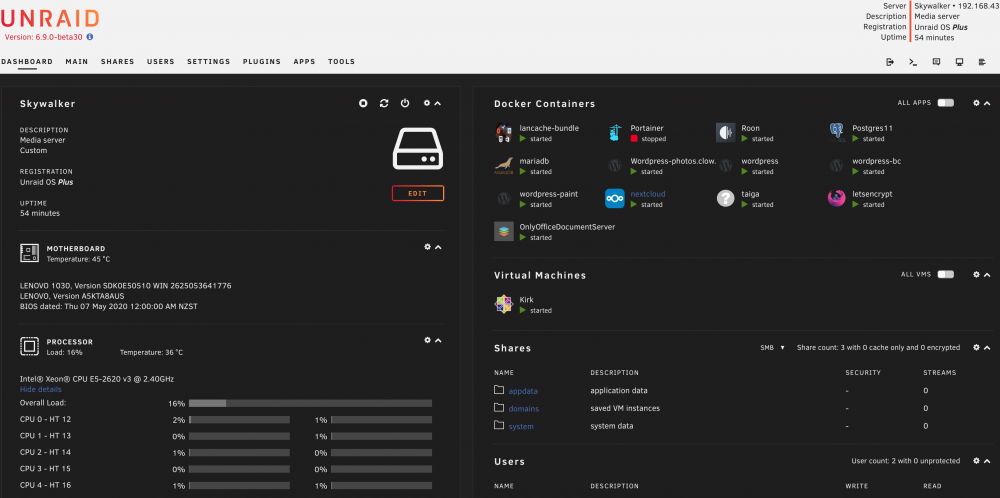
Task: Click the nextcloud container icon
Action: click(615, 198)
